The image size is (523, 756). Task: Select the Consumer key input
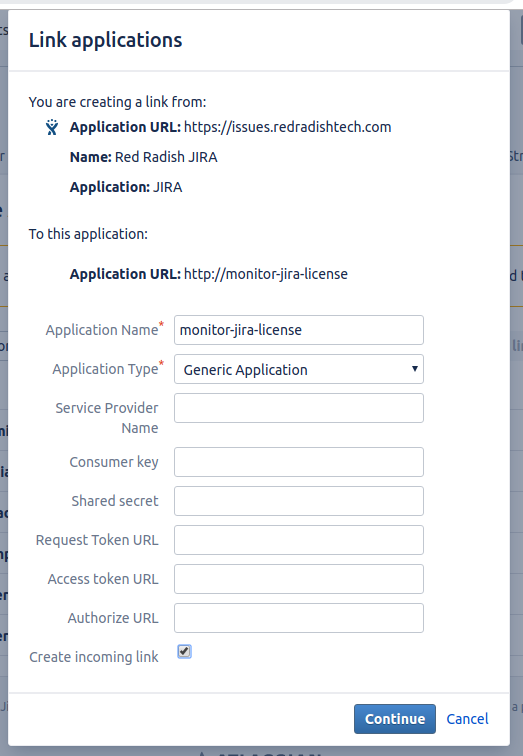299,462
